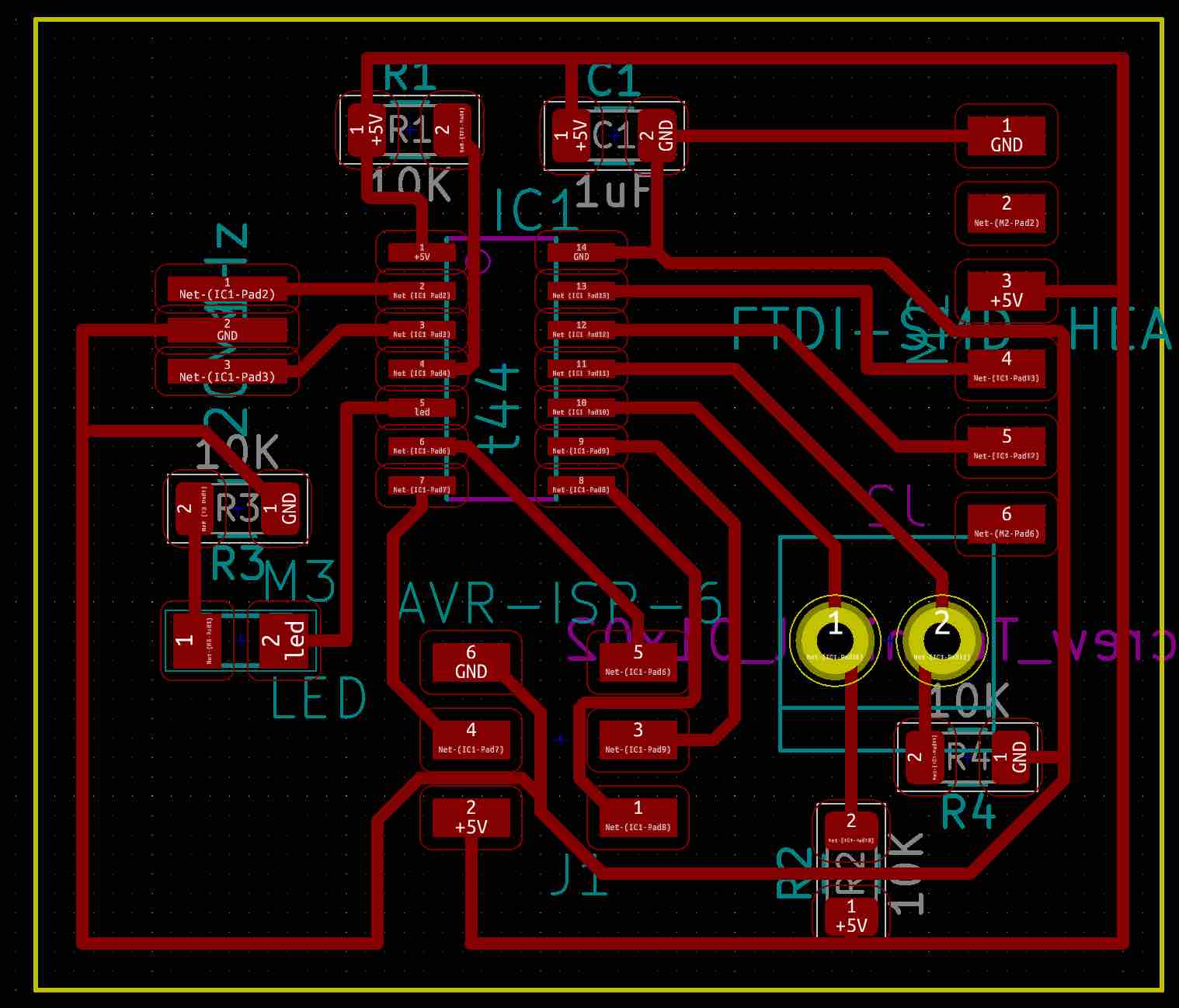
Task: Select FTDI header pad 2 Net-(M2-Pad2)
Action: point(1007,213)
